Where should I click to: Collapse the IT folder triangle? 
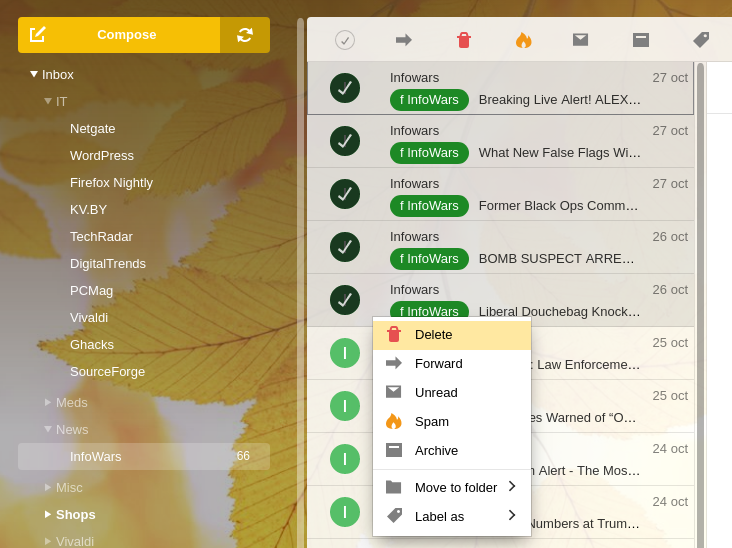(48, 101)
